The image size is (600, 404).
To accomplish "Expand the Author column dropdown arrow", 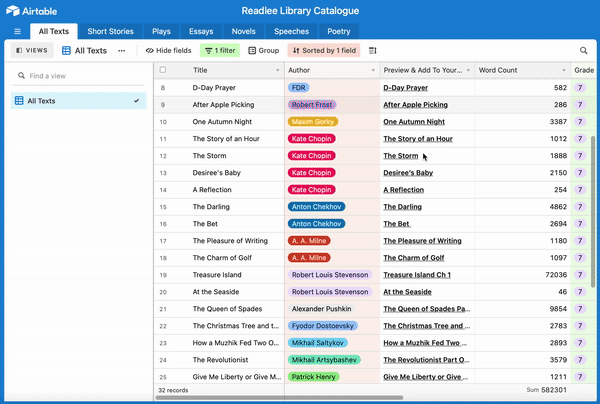I will 373,70.
